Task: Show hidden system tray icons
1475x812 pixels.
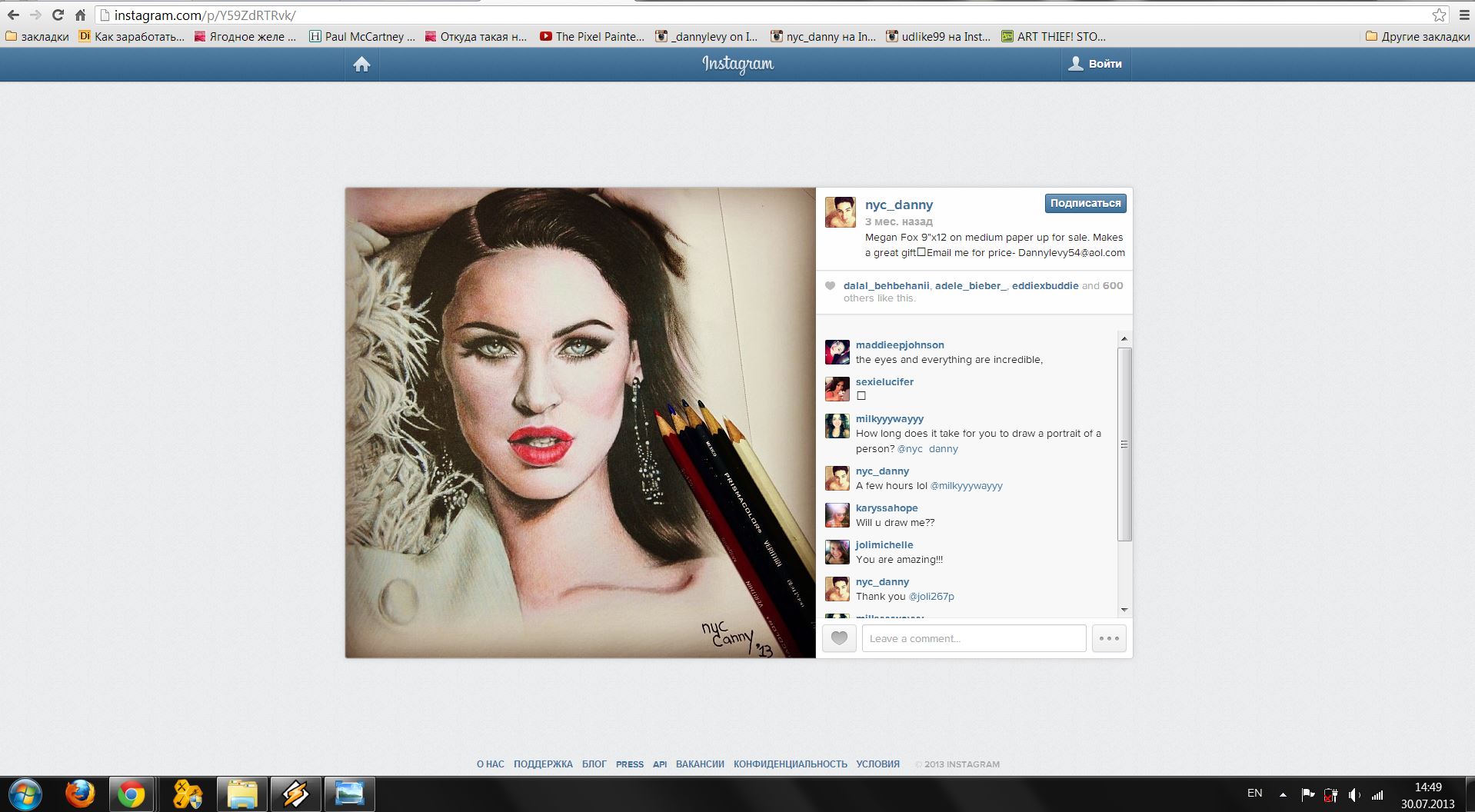Action: click(x=1283, y=794)
